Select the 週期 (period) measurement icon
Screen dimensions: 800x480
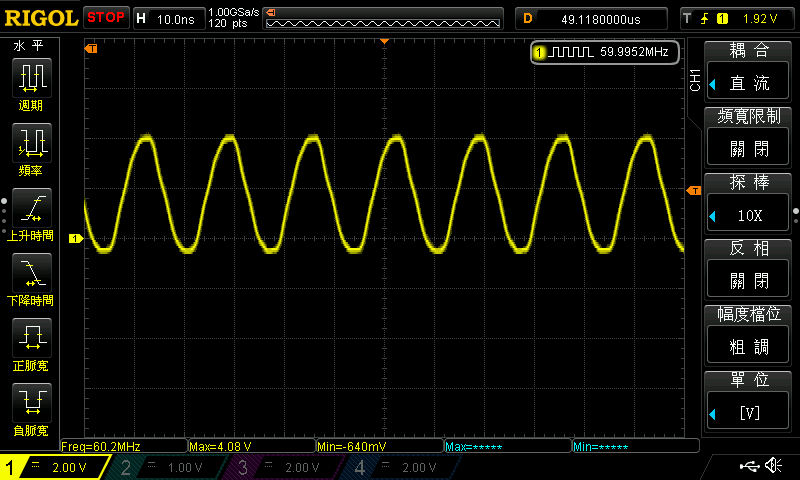(31, 83)
